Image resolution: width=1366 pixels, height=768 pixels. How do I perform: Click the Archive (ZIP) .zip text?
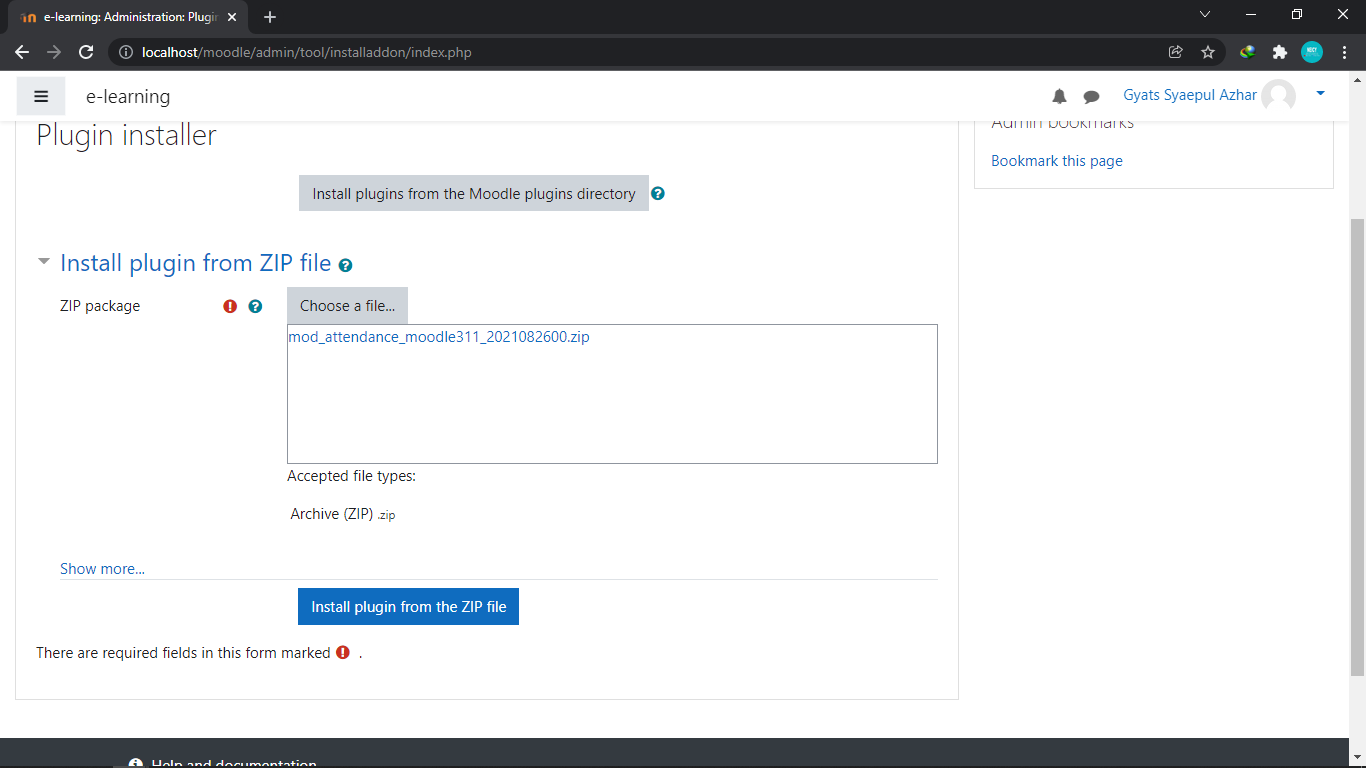(343, 514)
